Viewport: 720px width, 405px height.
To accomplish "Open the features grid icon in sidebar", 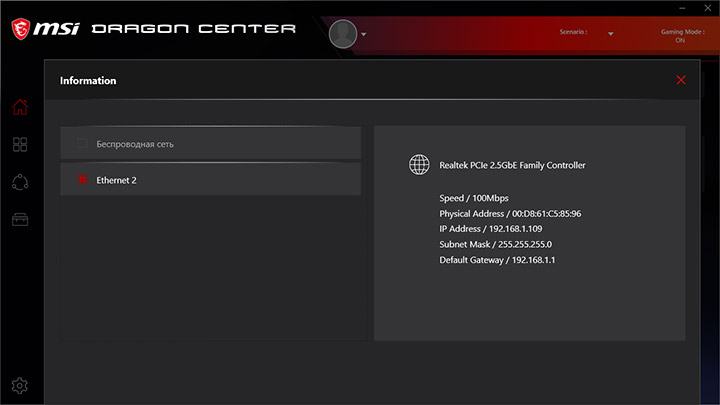I will 20,145.
